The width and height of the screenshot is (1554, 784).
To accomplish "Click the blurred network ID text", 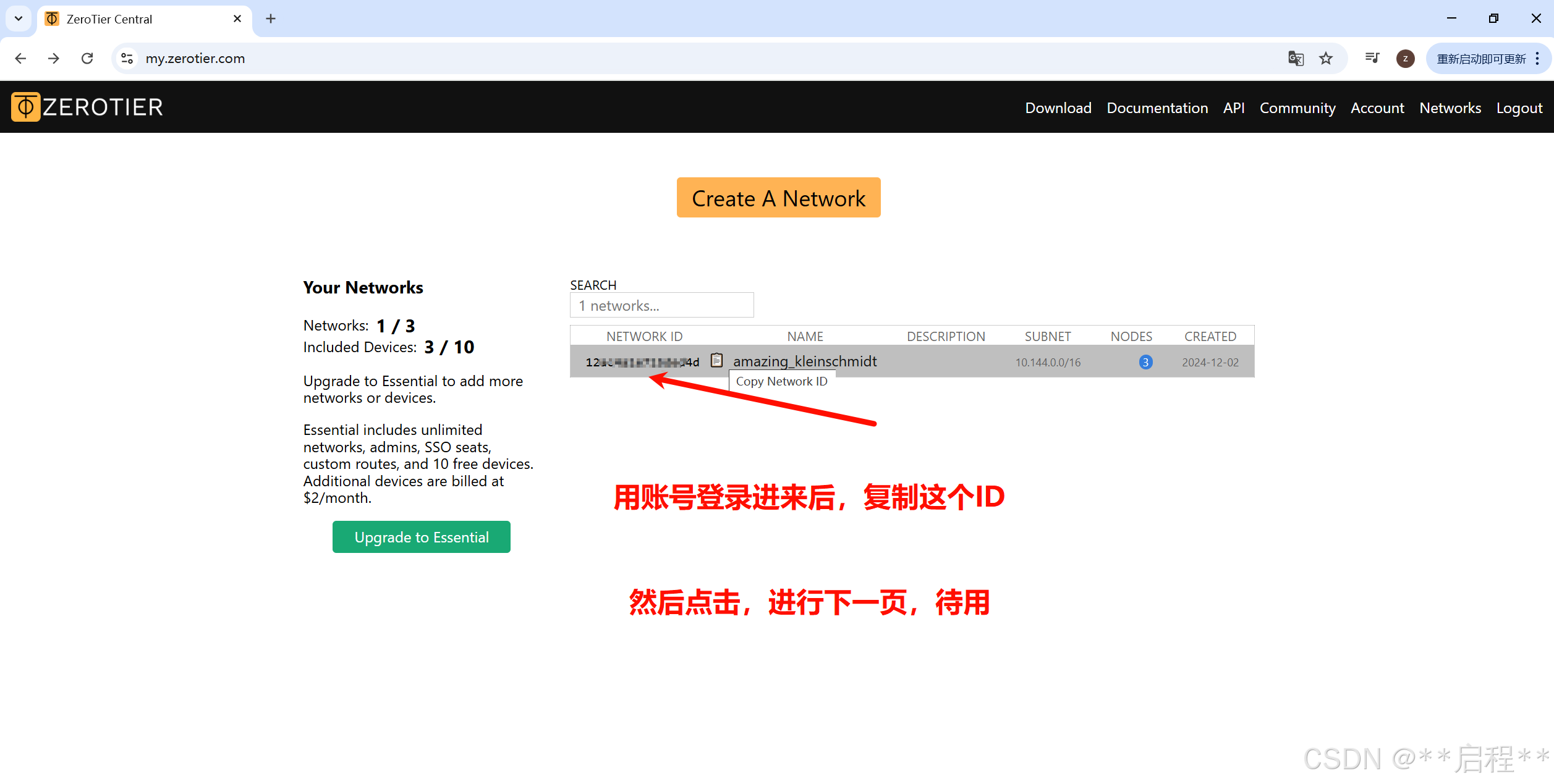I will coord(642,362).
